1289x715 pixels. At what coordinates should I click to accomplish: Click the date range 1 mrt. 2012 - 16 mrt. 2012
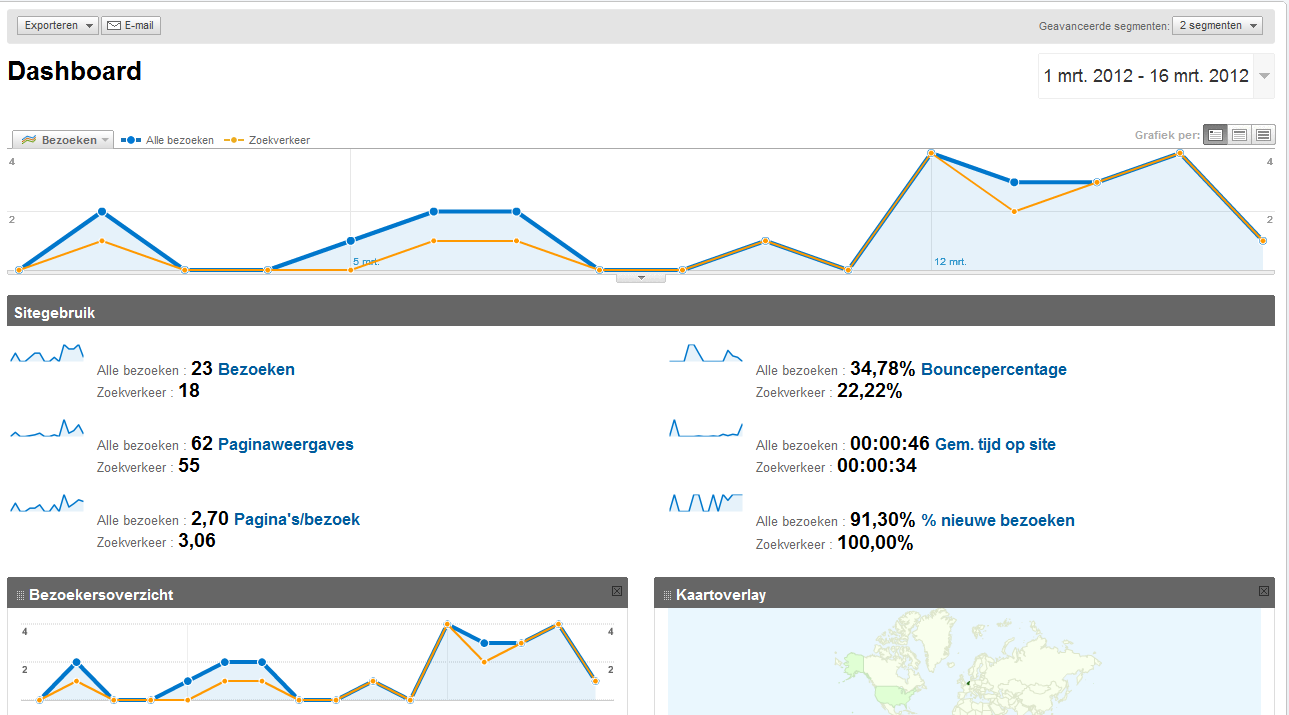coord(1146,76)
